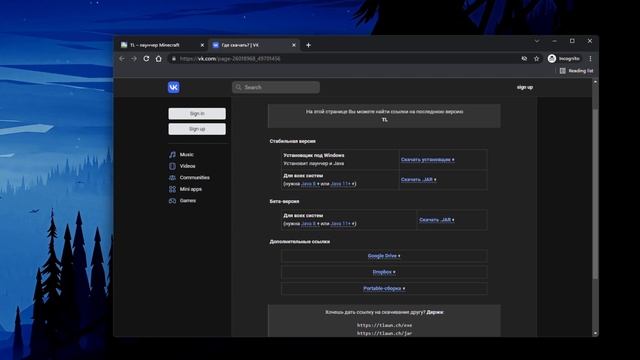Bookmark this page with the star icon
This screenshot has width=640, height=360.
536,59
